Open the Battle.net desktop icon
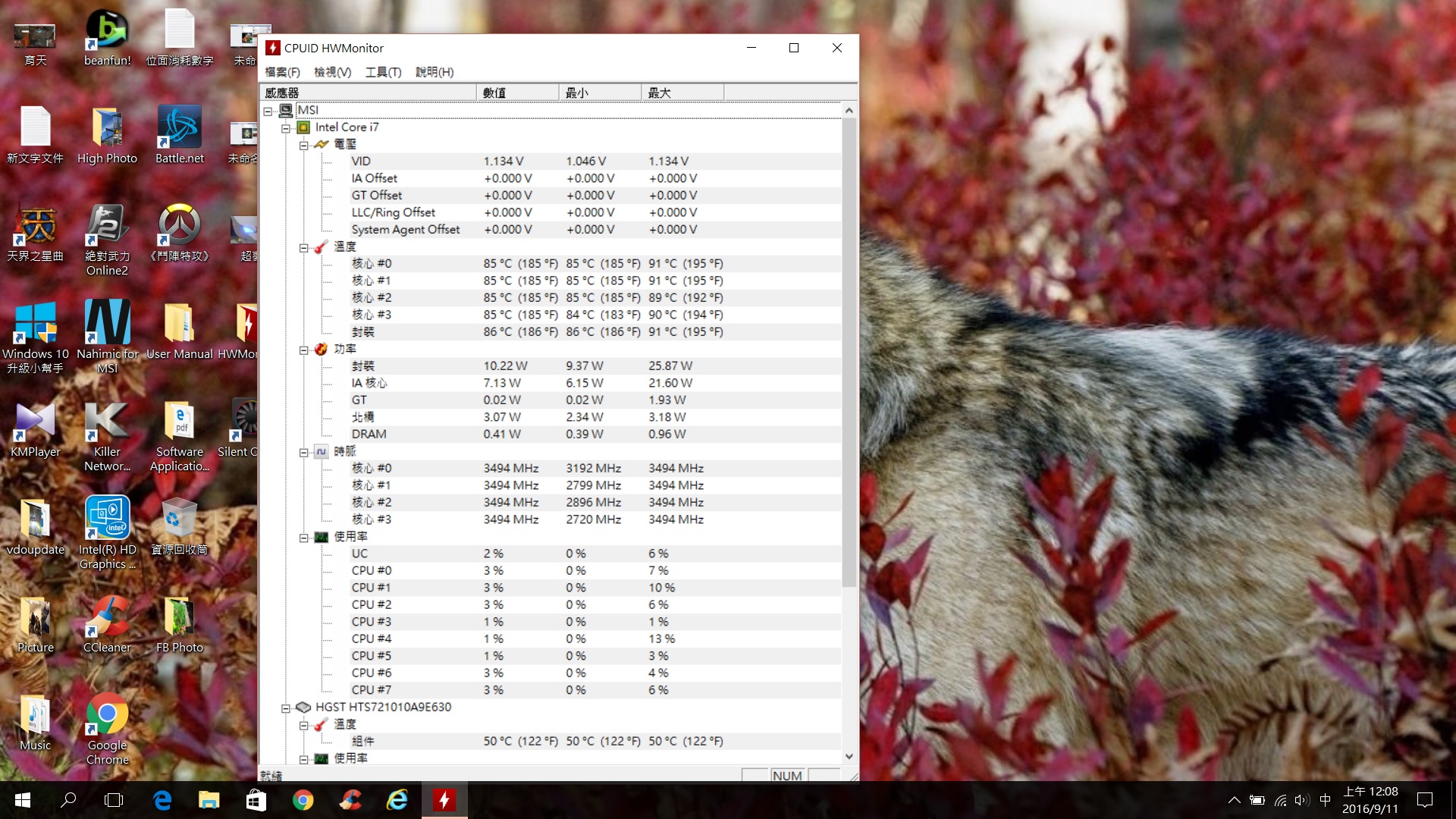 point(180,135)
